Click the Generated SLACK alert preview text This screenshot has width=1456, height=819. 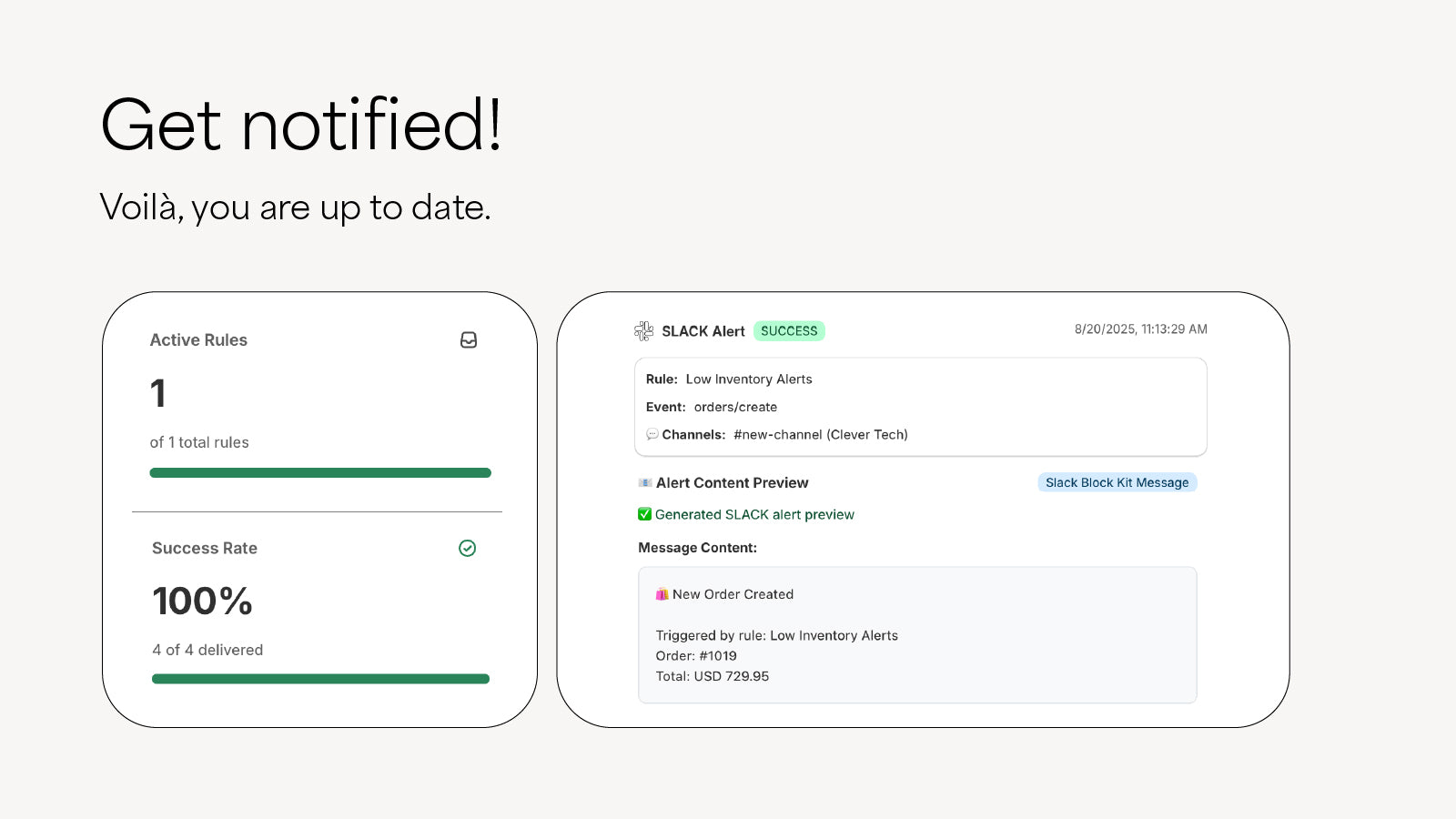point(754,515)
